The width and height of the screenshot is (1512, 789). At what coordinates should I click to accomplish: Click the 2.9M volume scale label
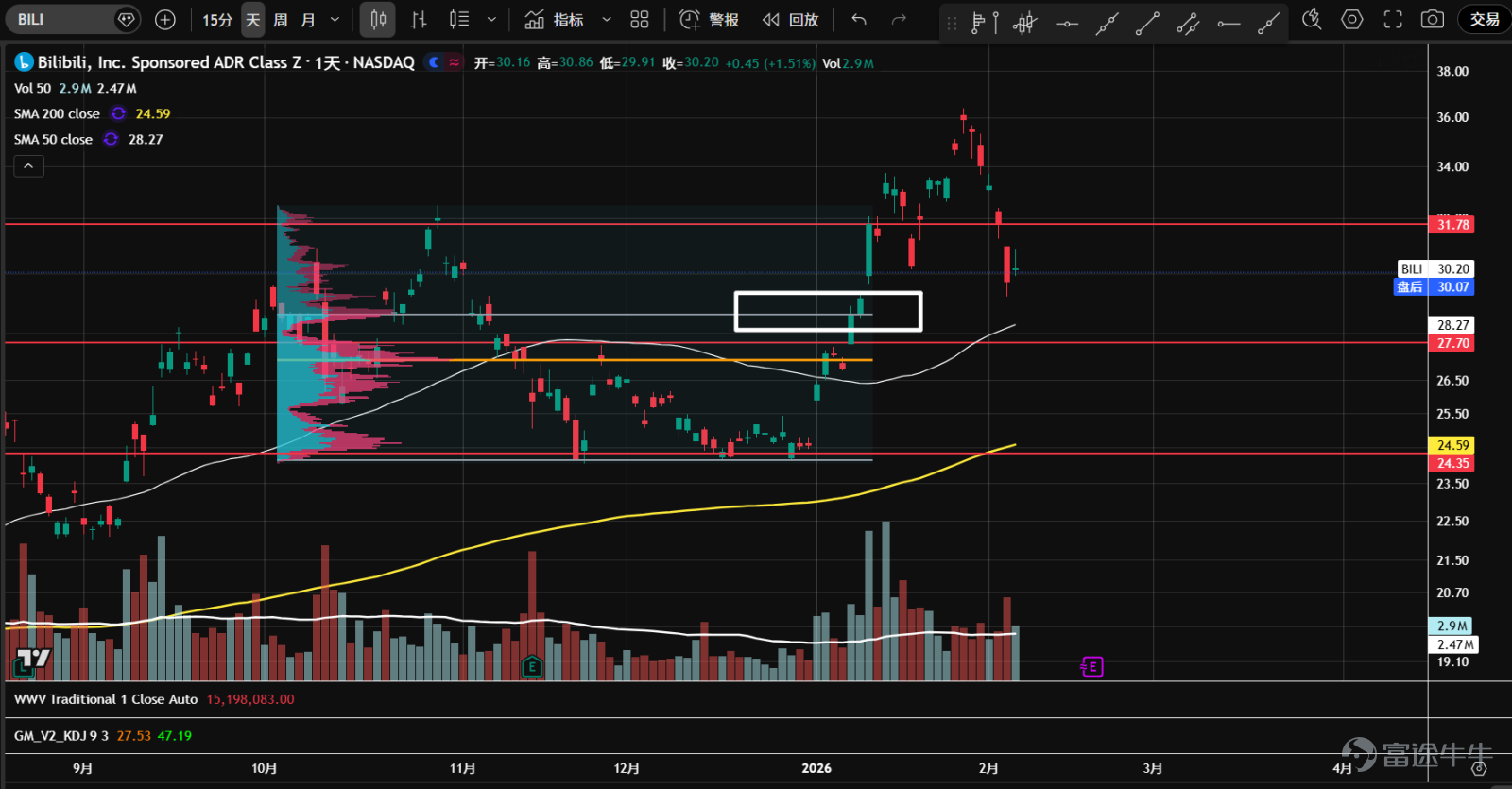pyautogui.click(x=1452, y=626)
